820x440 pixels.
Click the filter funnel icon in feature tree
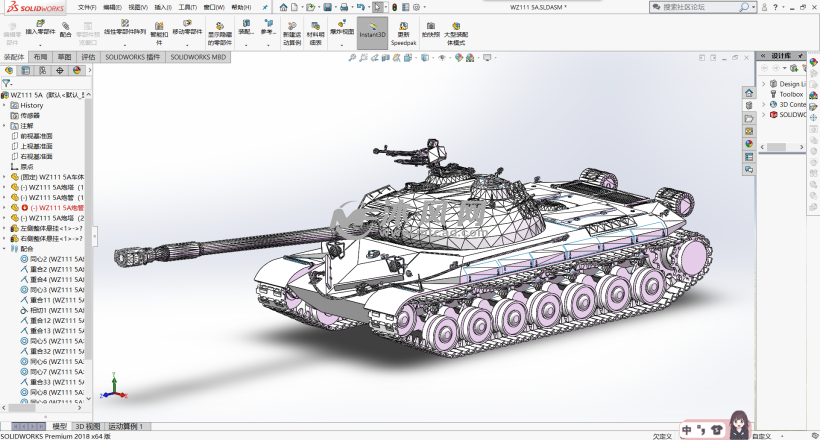[7, 83]
